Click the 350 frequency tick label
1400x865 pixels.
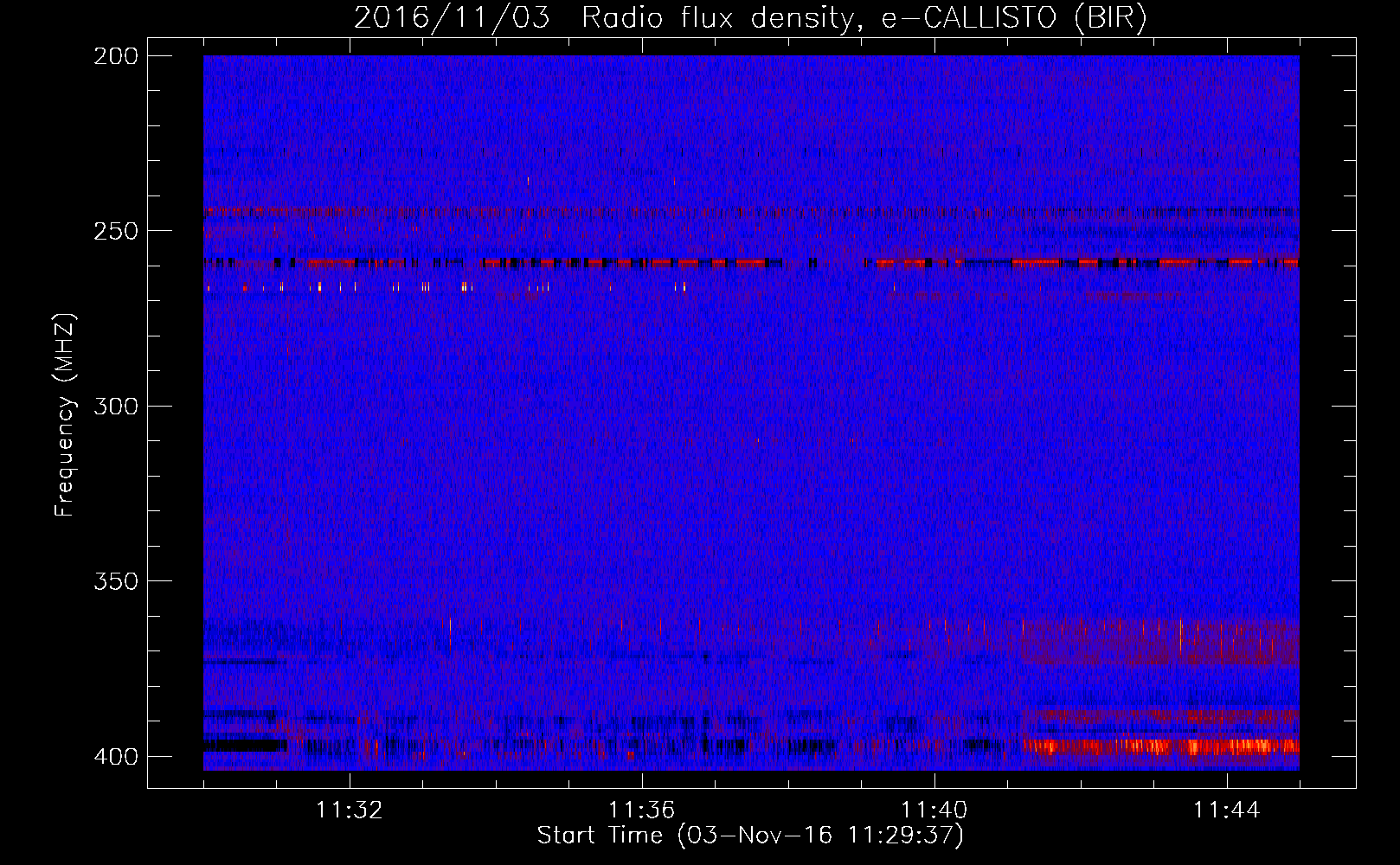116,581
